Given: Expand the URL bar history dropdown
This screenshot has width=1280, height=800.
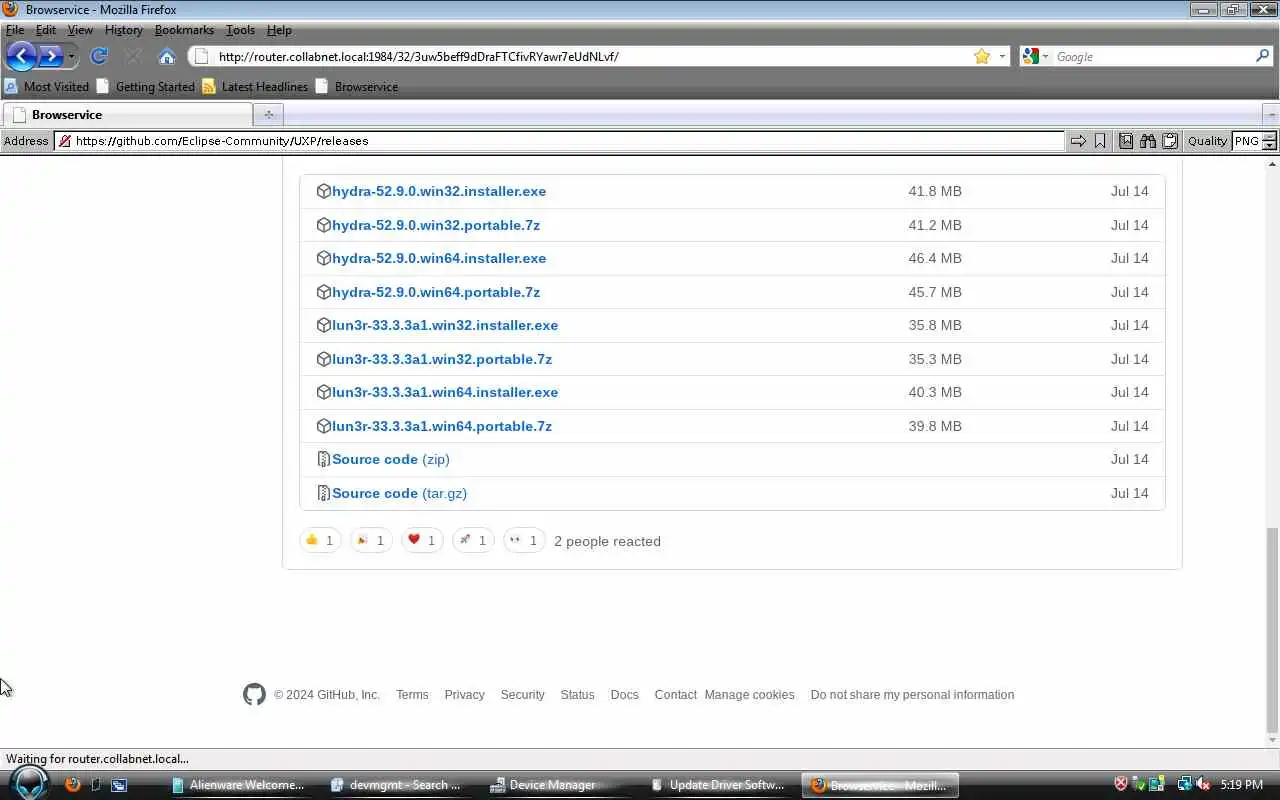Looking at the screenshot, I should click(x=1002, y=56).
